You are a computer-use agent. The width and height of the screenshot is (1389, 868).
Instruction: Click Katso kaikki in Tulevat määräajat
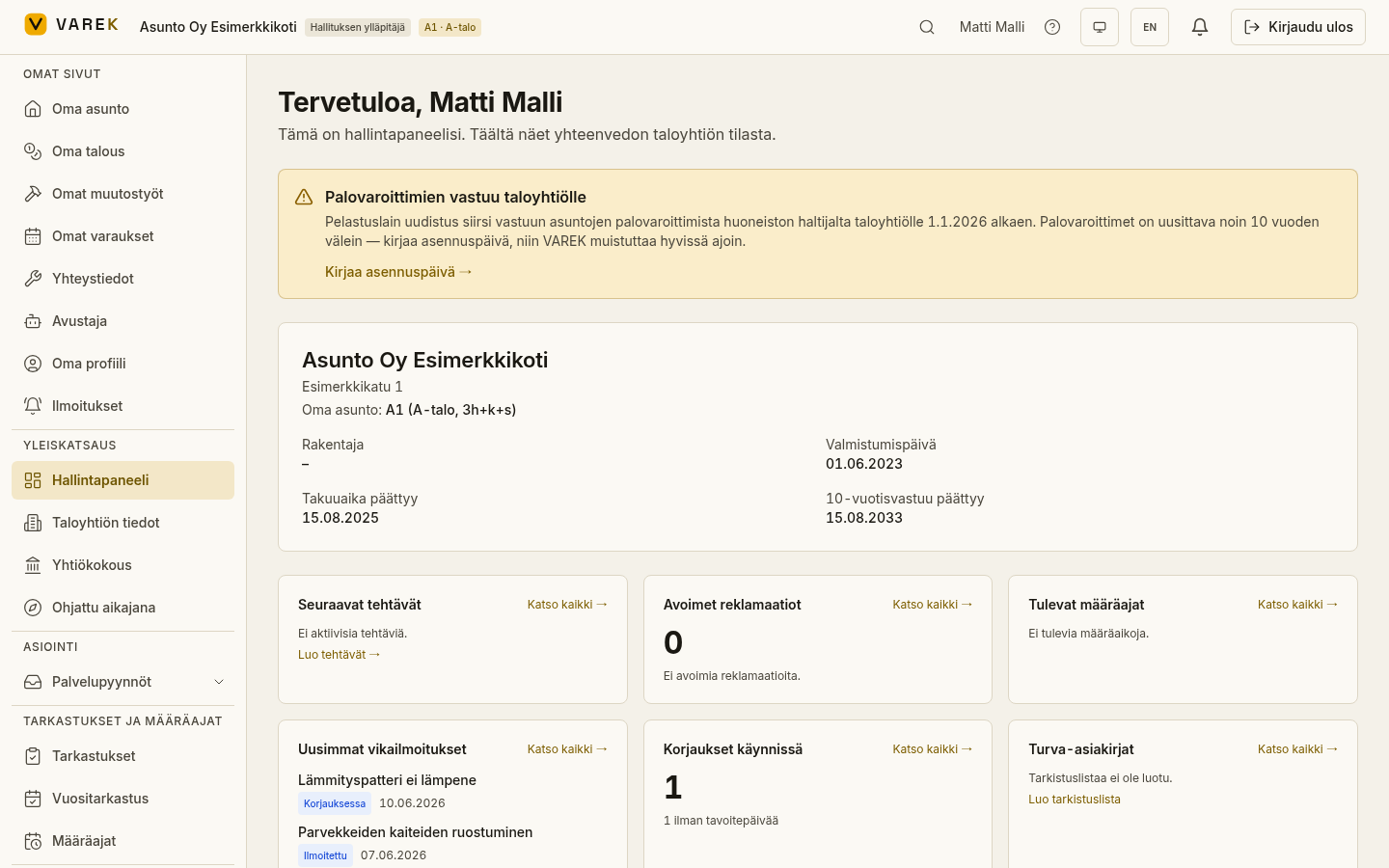click(x=1297, y=605)
